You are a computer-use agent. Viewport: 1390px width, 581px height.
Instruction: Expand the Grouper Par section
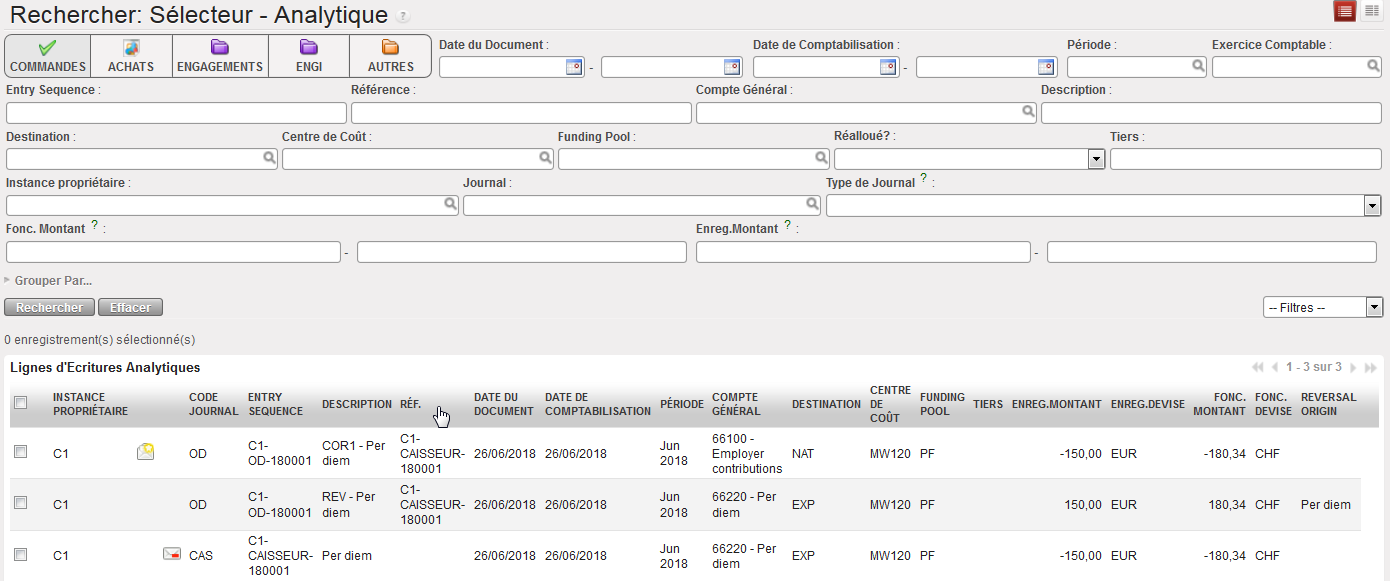tap(50, 281)
